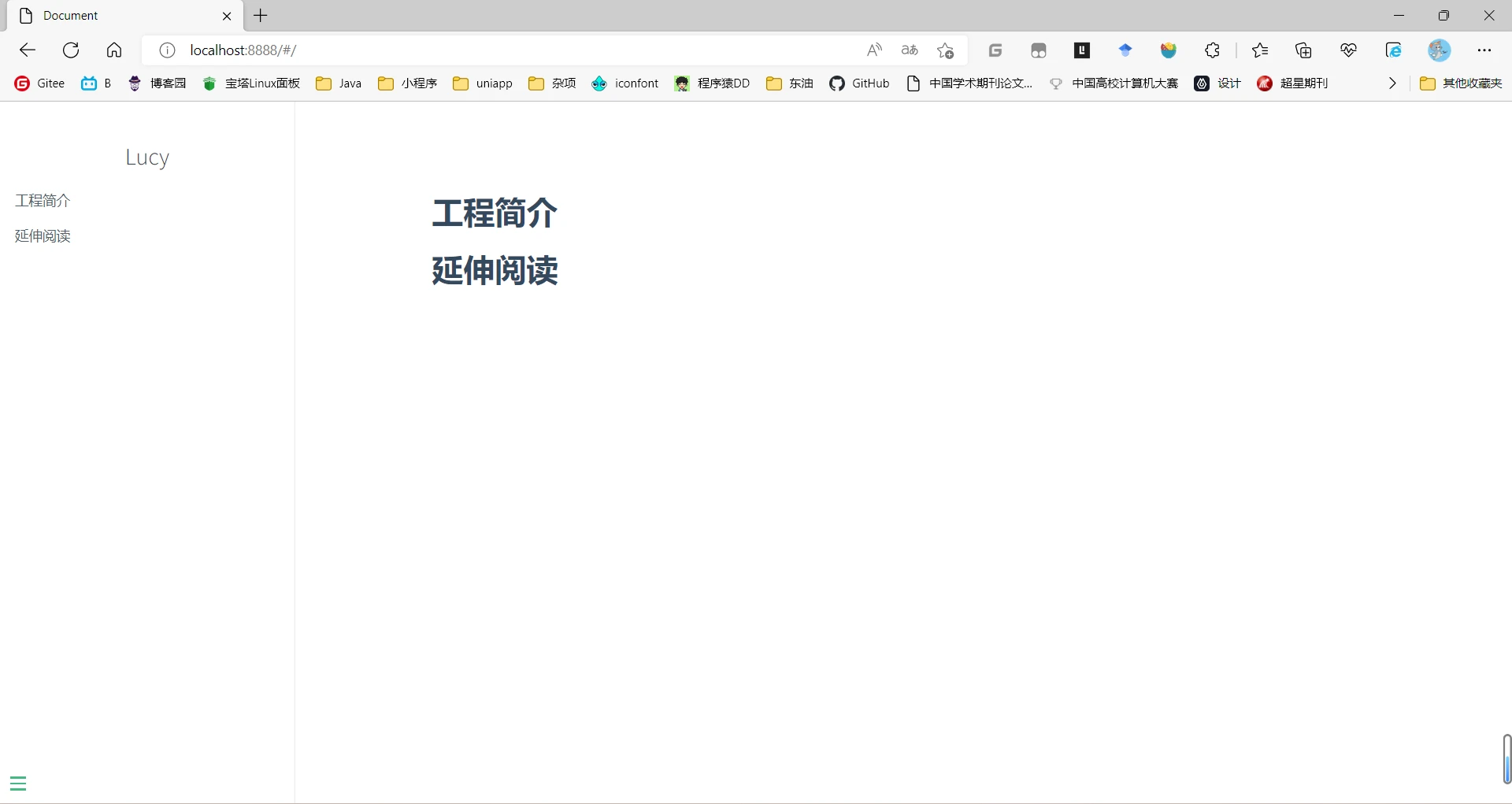This screenshot has height=804, width=1512.
Task: Open Browser essentials heart icon
Action: pyautogui.click(x=1348, y=50)
